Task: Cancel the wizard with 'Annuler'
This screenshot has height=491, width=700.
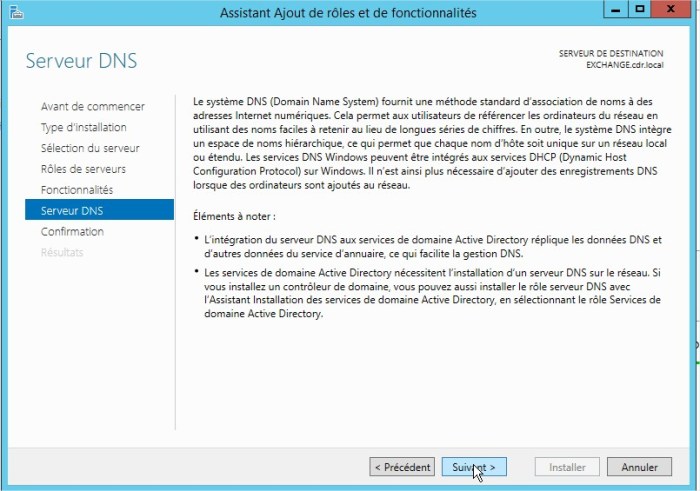Action: (x=639, y=467)
